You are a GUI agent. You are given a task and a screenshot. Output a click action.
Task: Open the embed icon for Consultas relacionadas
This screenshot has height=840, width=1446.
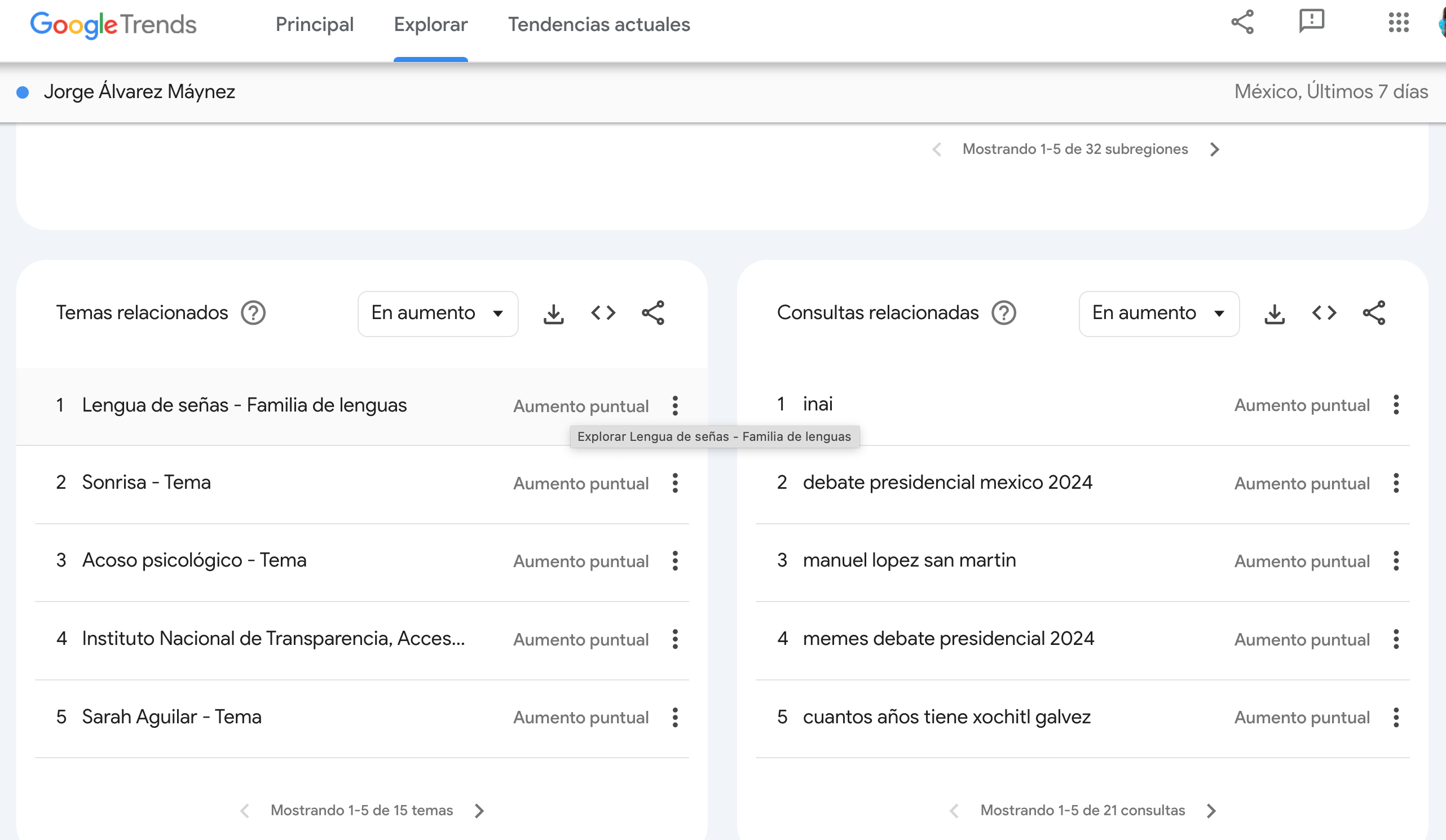click(x=1324, y=313)
